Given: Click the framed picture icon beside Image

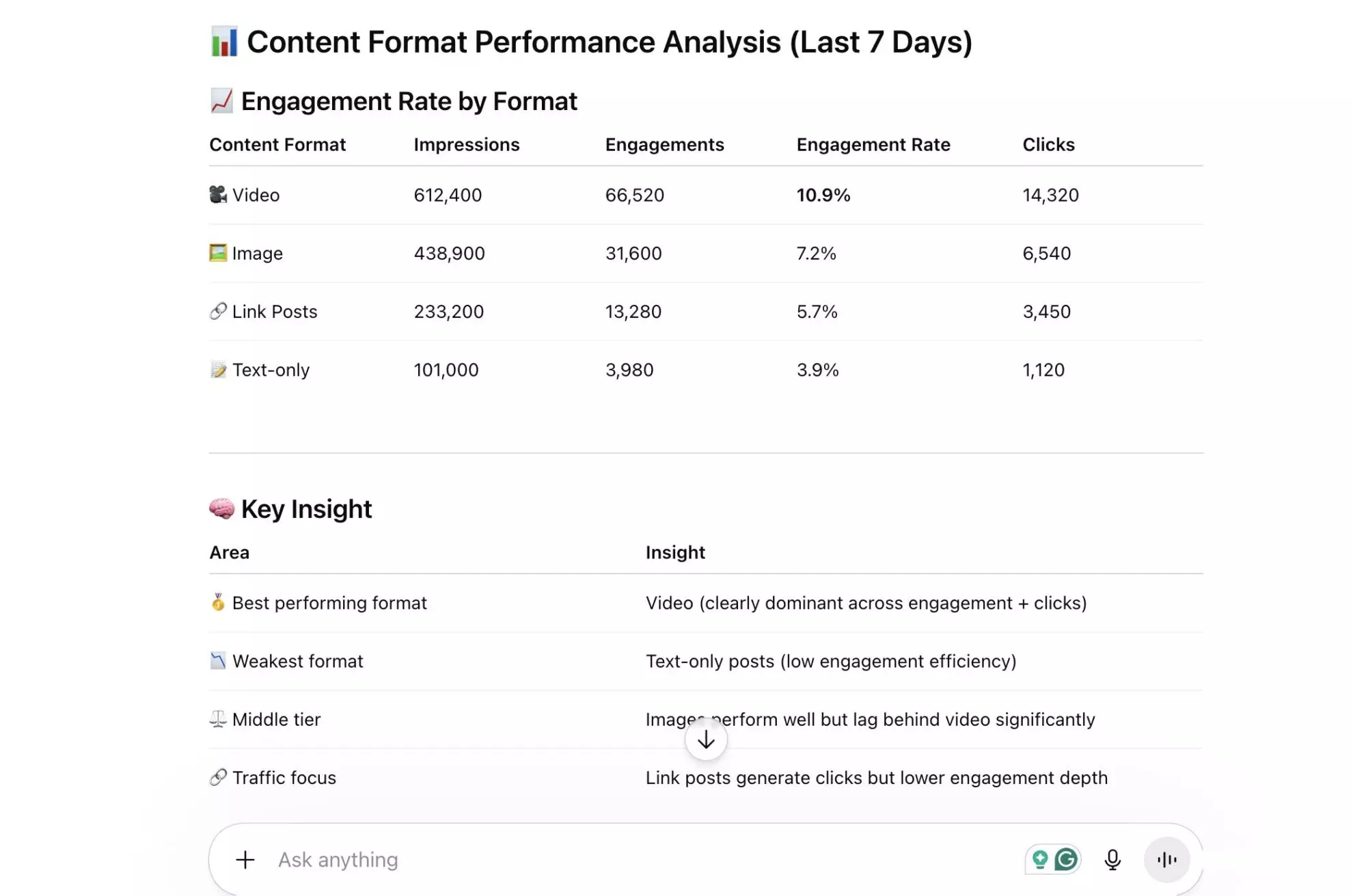Looking at the screenshot, I should pos(217,253).
